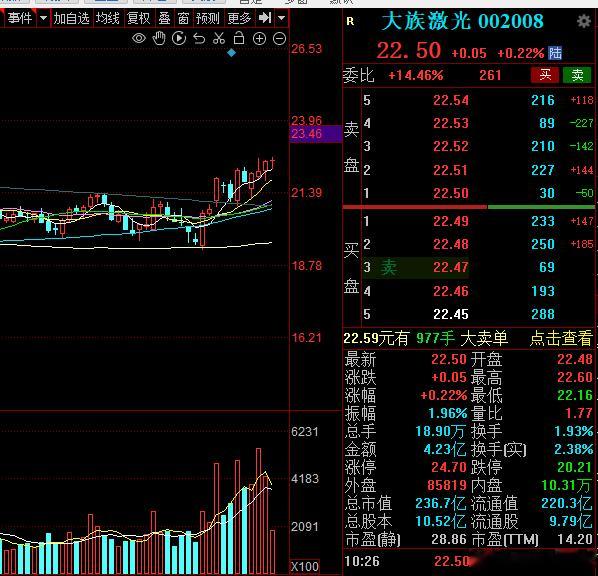Click the 事件 toolbar button
This screenshot has width=598, height=576.
click(x=20, y=18)
